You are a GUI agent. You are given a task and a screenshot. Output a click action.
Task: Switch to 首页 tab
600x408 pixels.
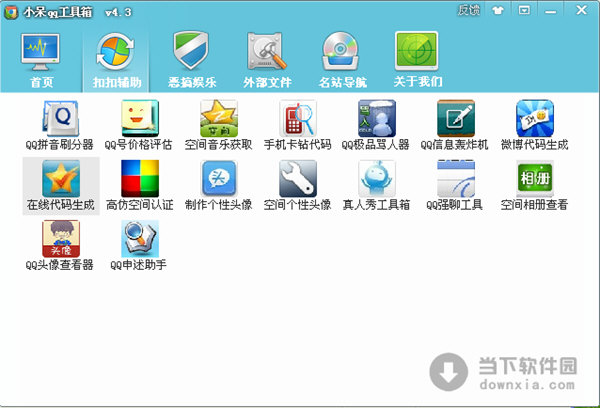coord(41,60)
